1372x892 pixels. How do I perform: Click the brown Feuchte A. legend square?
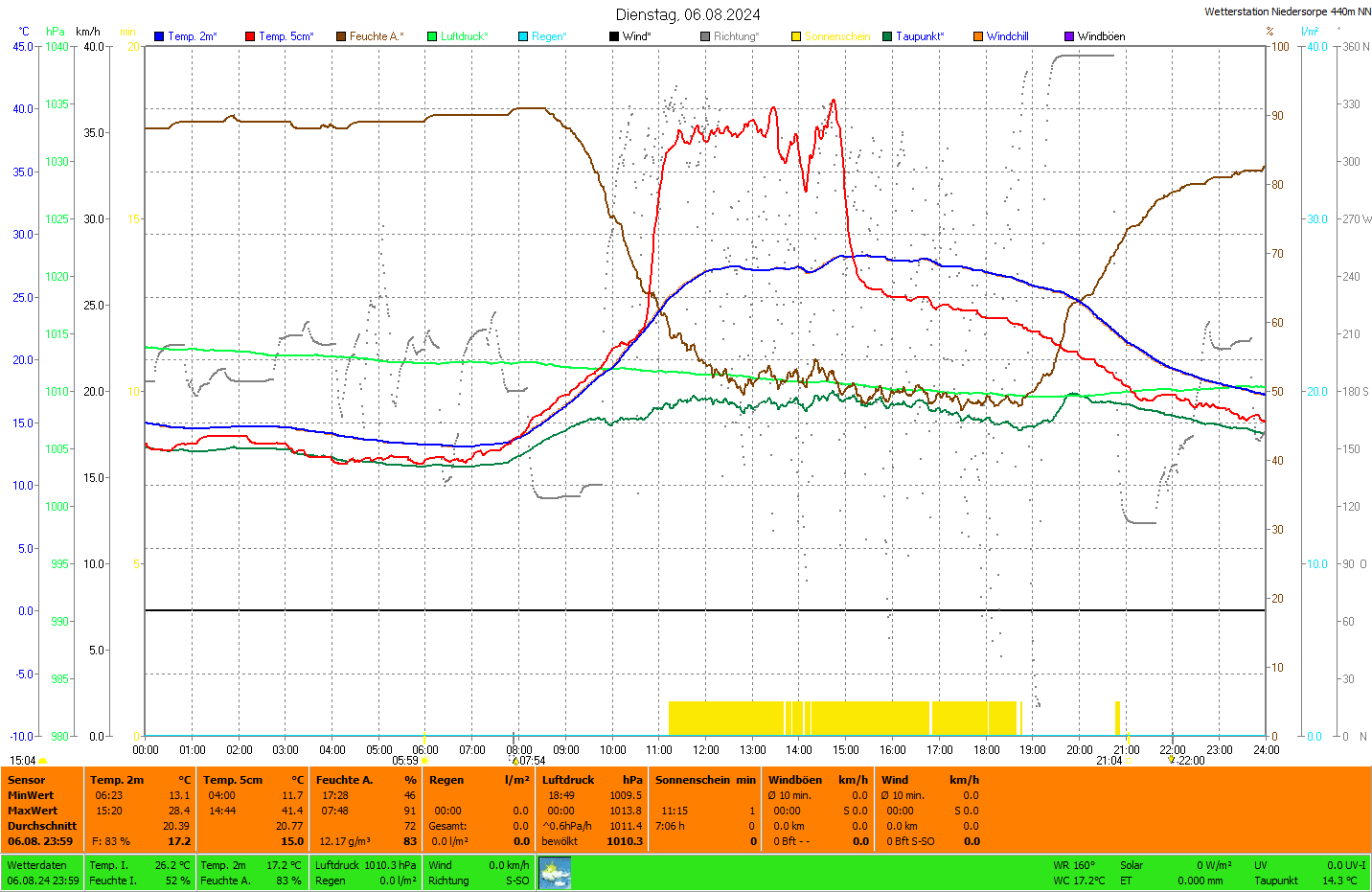point(341,36)
